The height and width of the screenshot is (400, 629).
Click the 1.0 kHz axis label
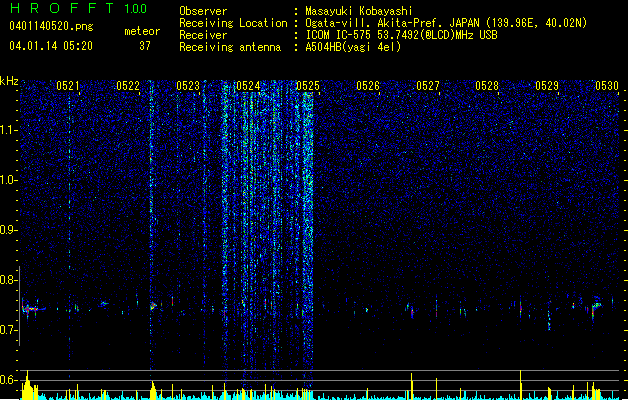[8, 180]
